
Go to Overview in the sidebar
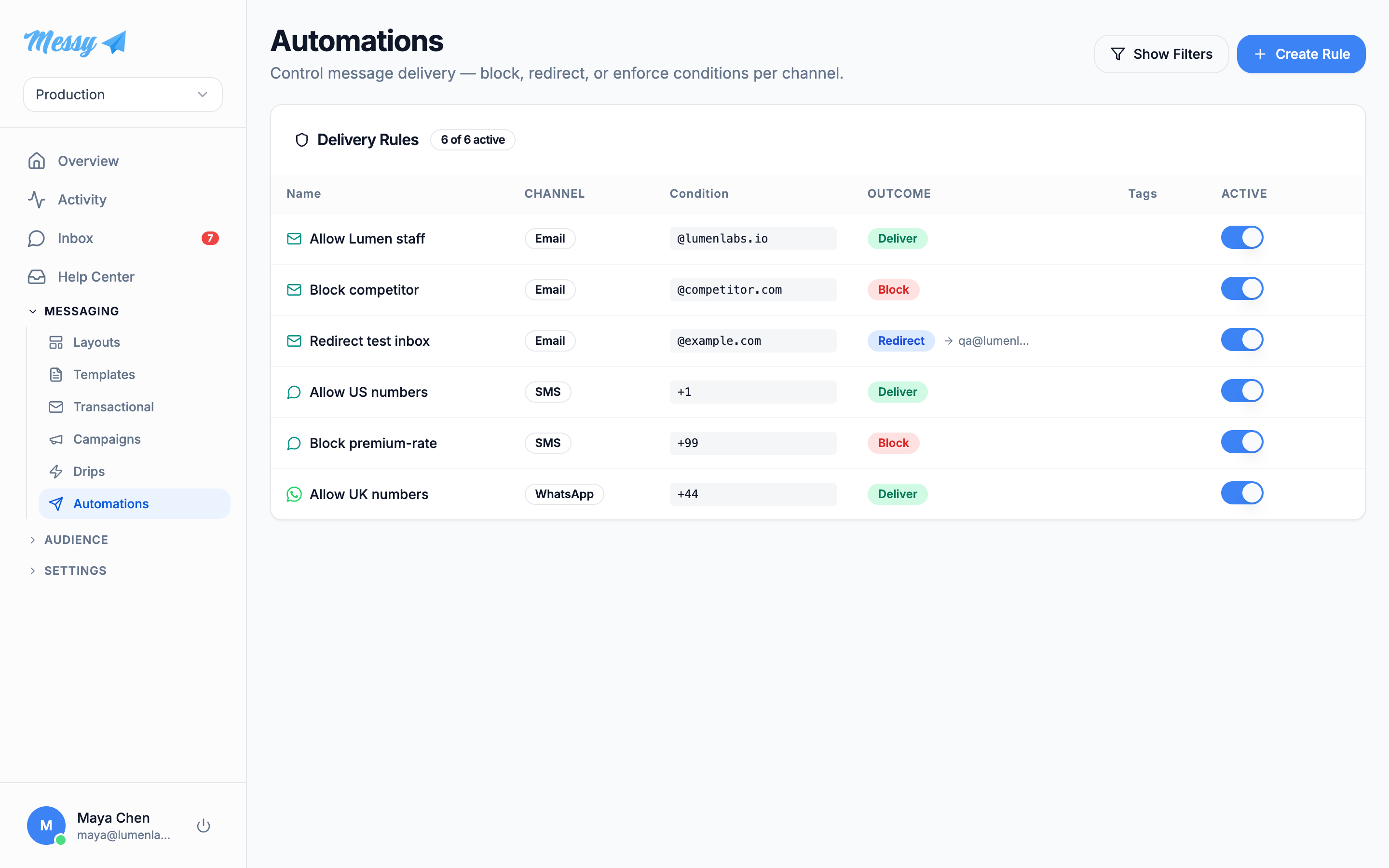(x=123, y=162)
